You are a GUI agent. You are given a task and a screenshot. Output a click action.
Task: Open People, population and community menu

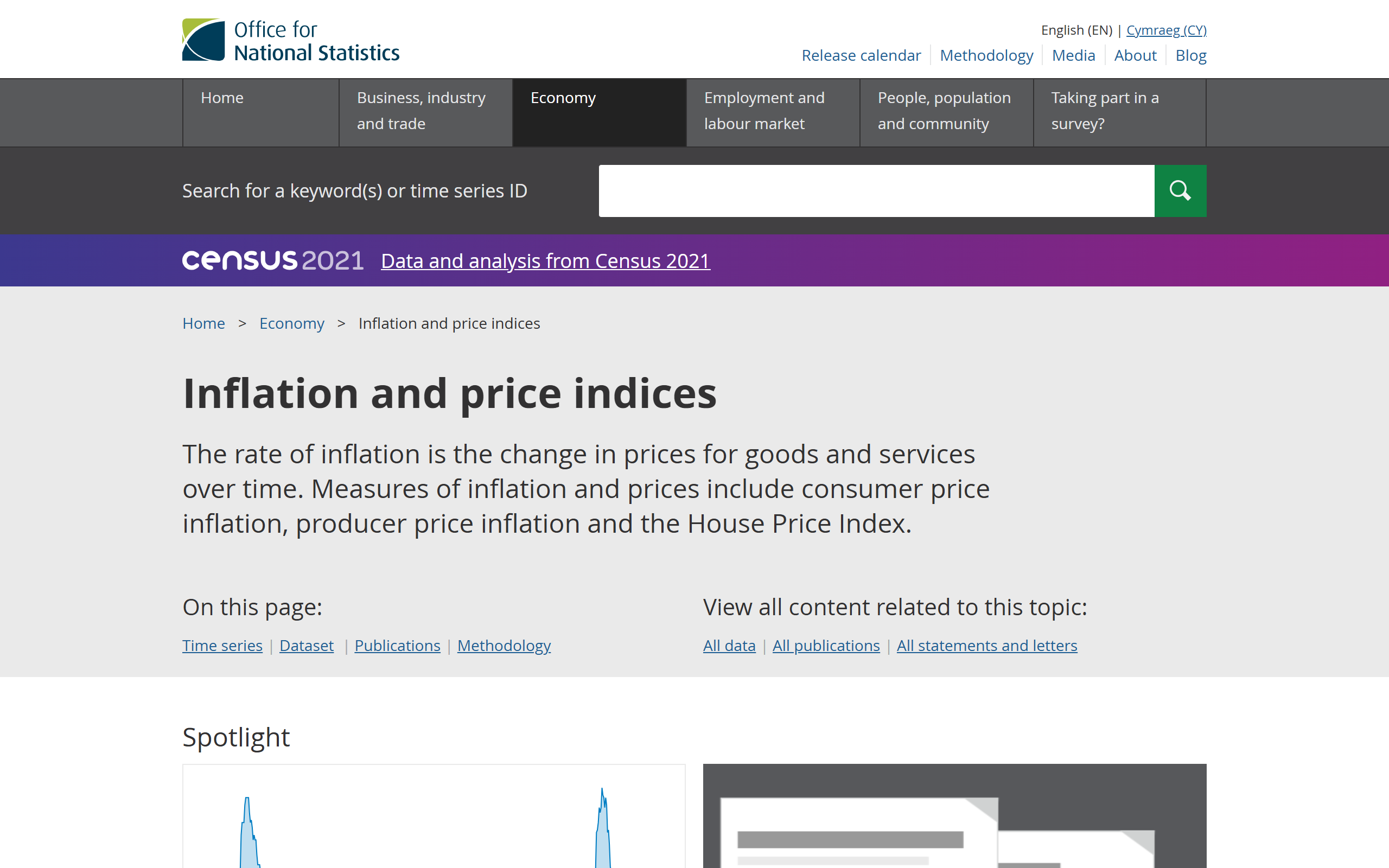point(946,112)
